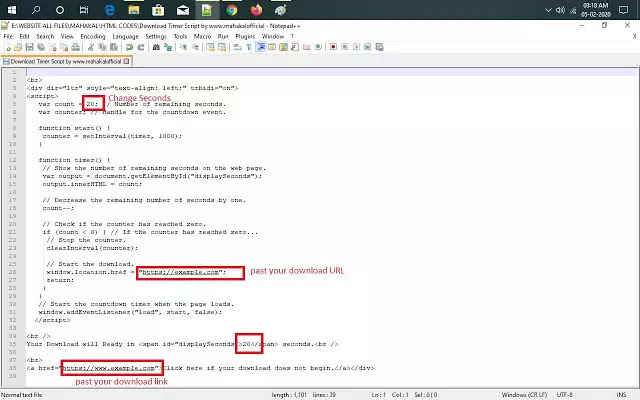Open the View menu
The image size is (640, 400).
click(67, 36)
